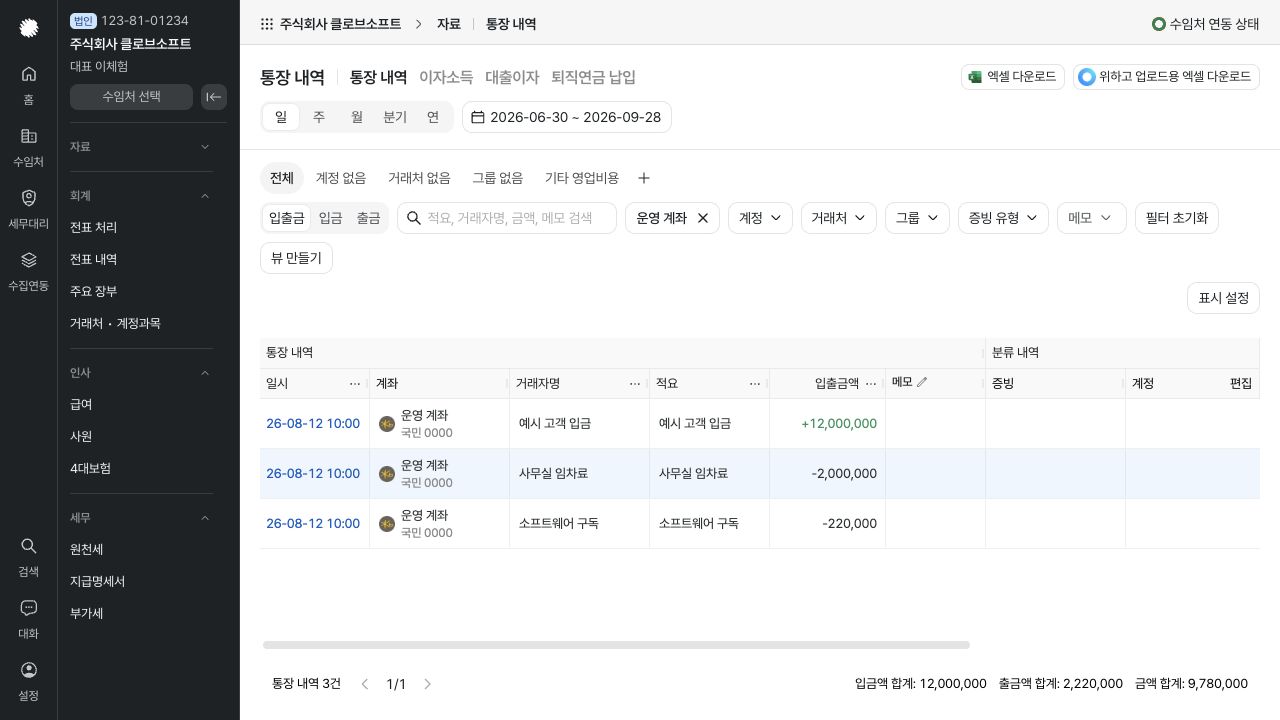Viewport: 1280px width, 720px height.
Task: Open the app grid icon before 주식회사 클로브소프트
Action: 267,24
